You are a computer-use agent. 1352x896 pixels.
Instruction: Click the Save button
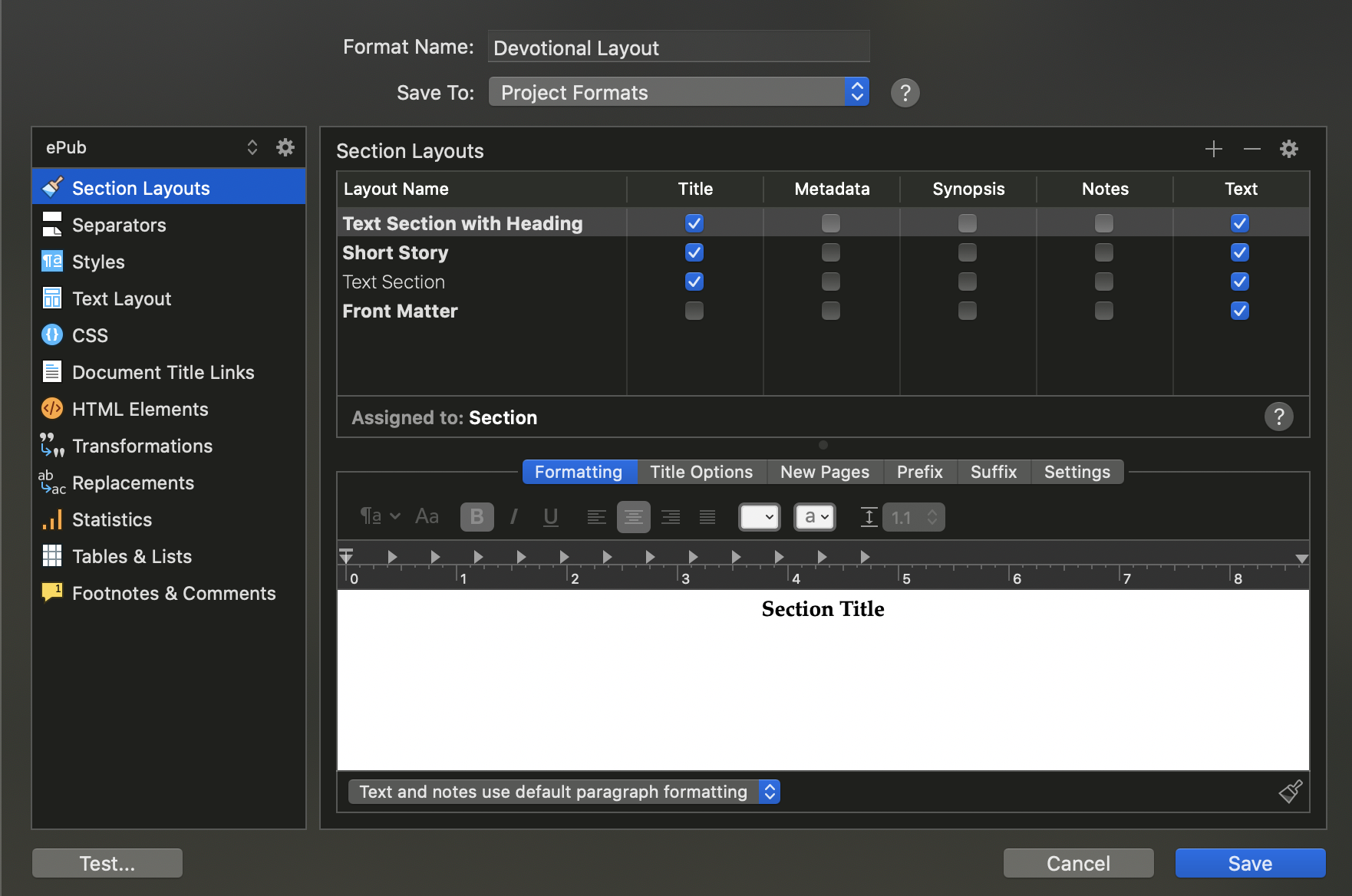(x=1249, y=863)
